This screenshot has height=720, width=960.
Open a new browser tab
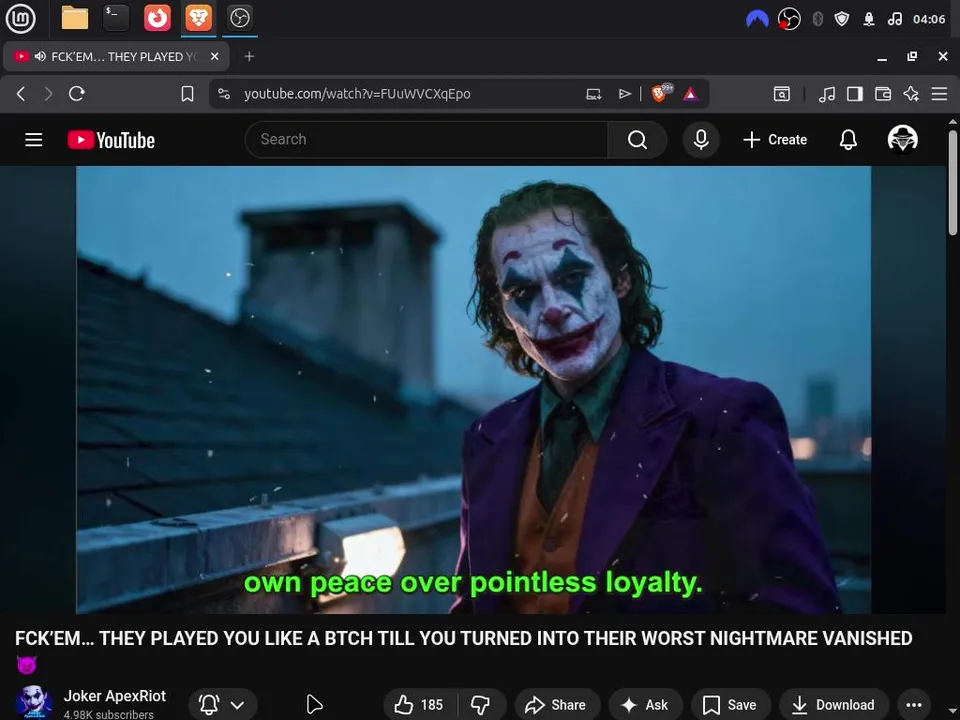pyautogui.click(x=249, y=56)
